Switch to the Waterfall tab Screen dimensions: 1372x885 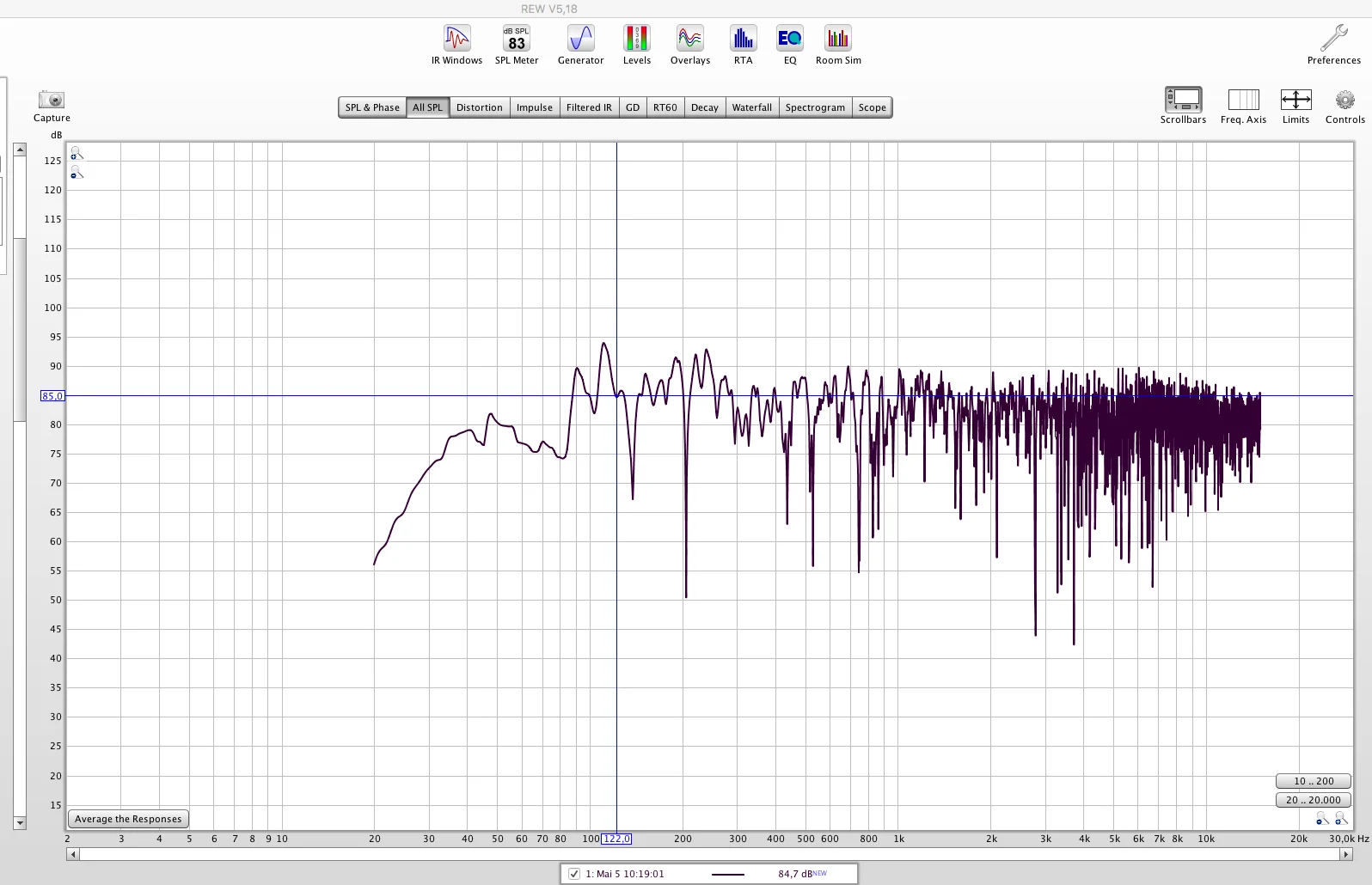751,107
